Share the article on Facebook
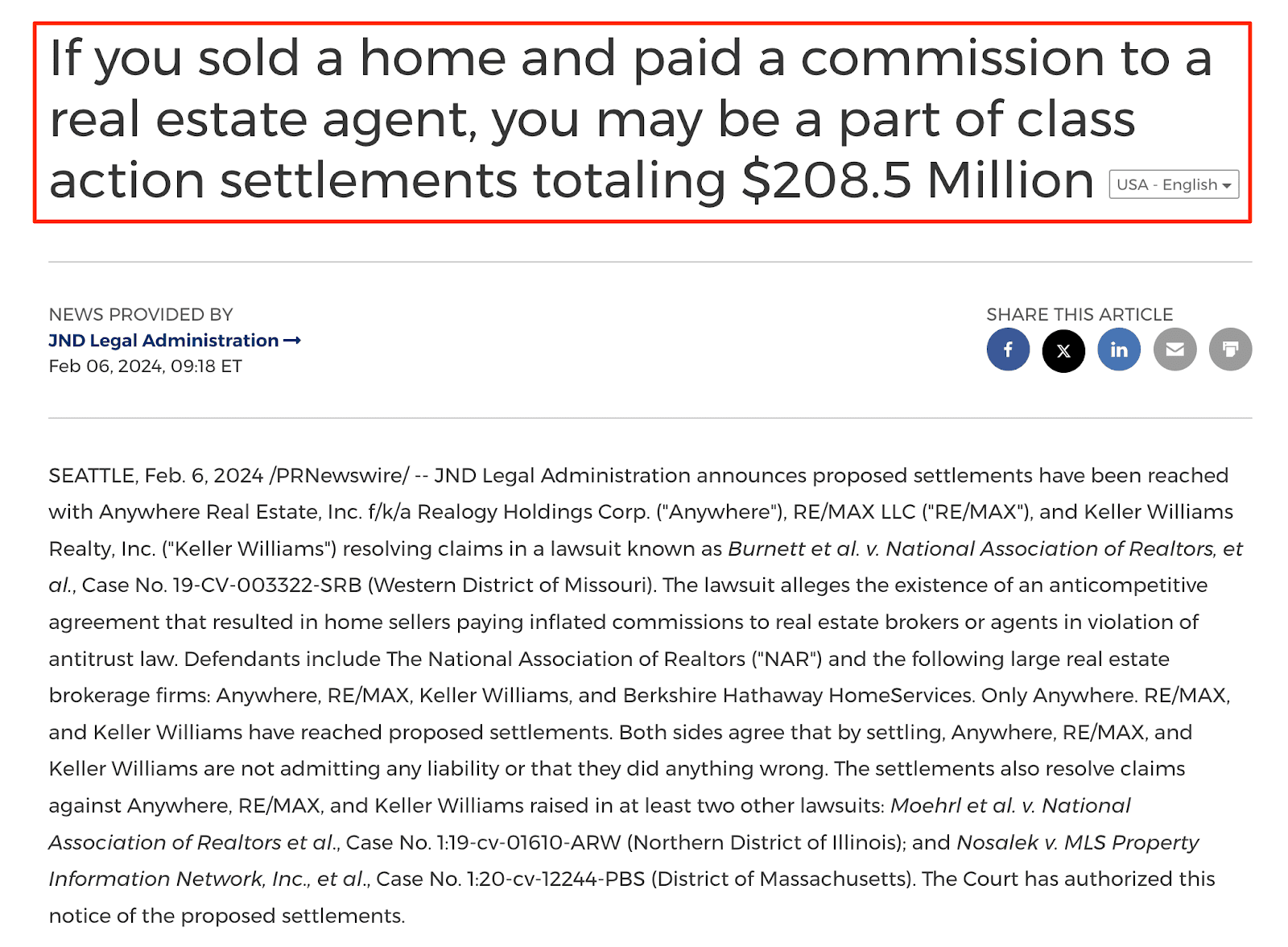The height and width of the screenshot is (947, 1288). coord(1008,349)
